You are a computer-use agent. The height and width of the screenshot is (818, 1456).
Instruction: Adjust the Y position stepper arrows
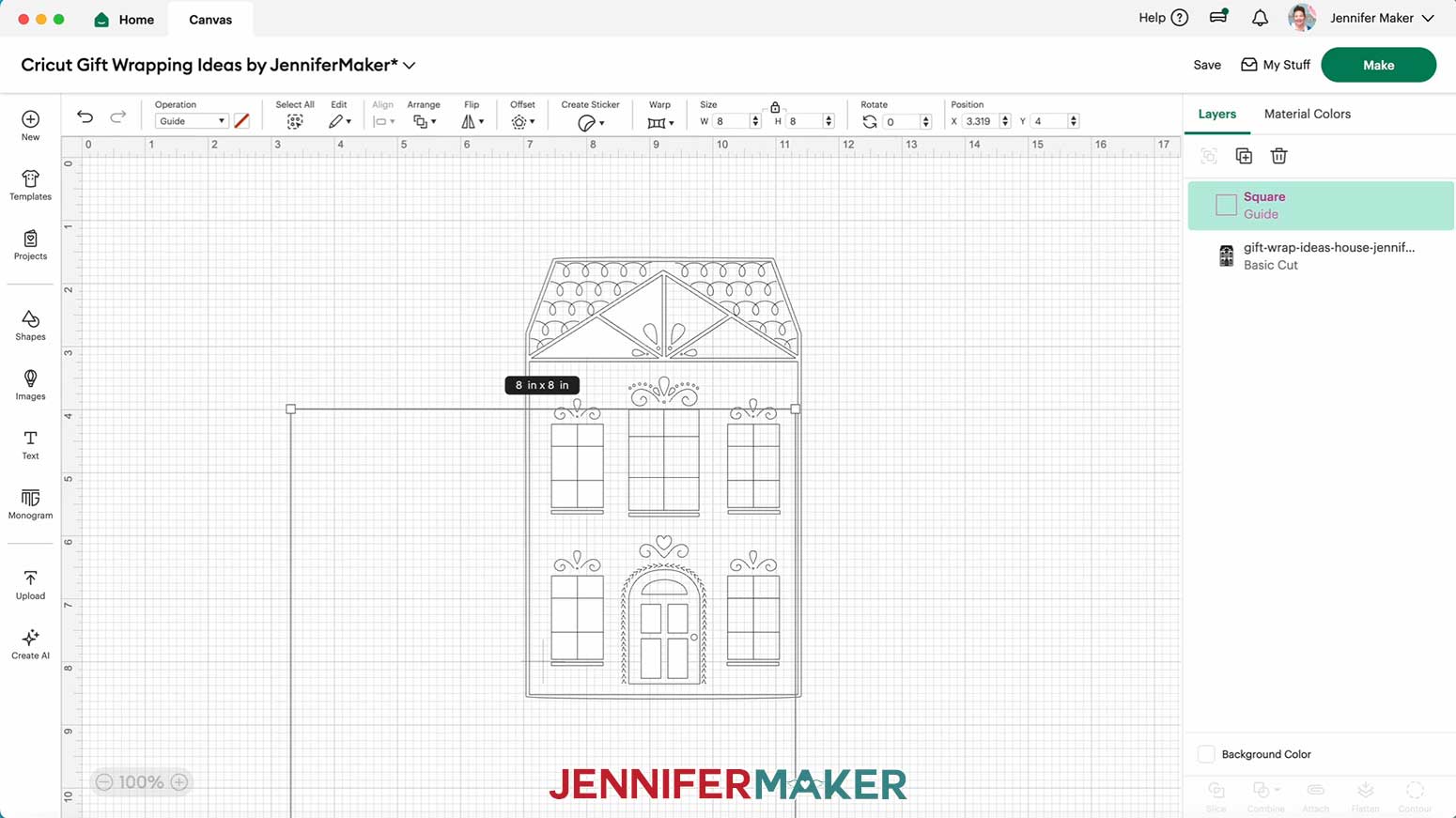point(1074,121)
